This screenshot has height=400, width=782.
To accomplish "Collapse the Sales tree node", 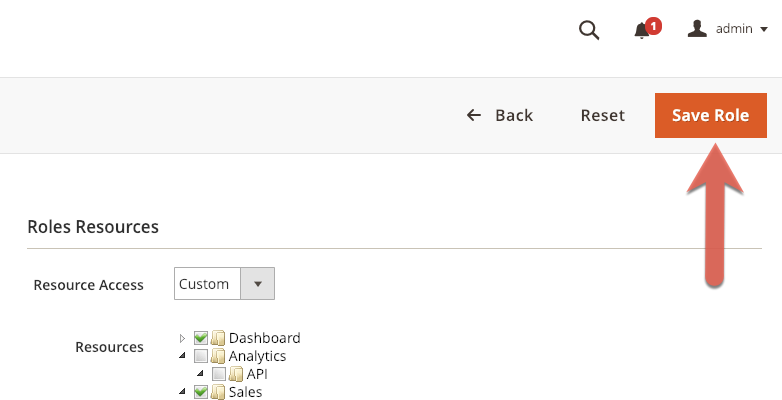I will point(183,392).
